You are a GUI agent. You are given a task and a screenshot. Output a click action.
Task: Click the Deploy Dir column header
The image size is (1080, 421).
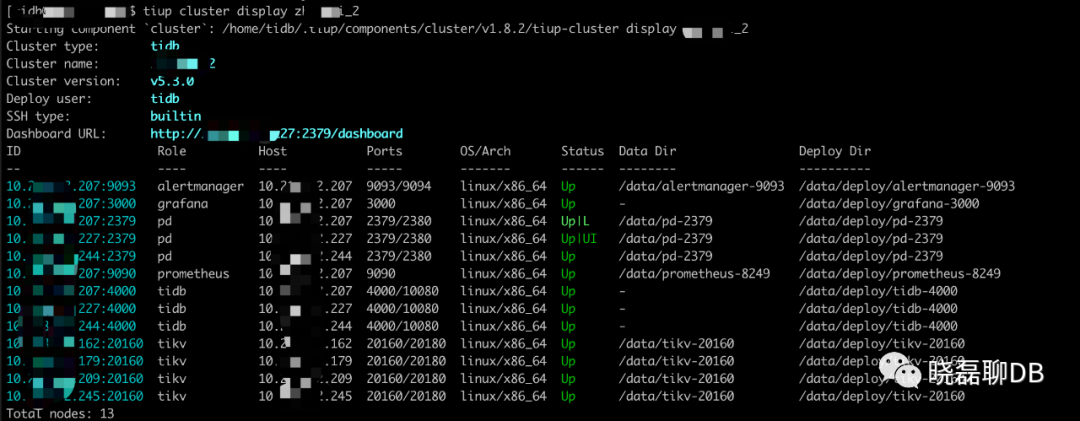pyautogui.click(x=835, y=151)
